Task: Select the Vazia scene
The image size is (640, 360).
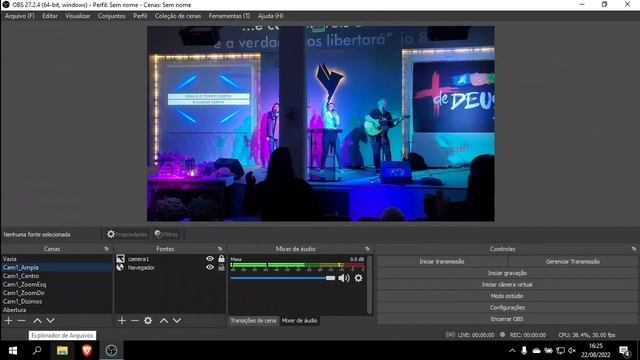Action: (x=57, y=259)
